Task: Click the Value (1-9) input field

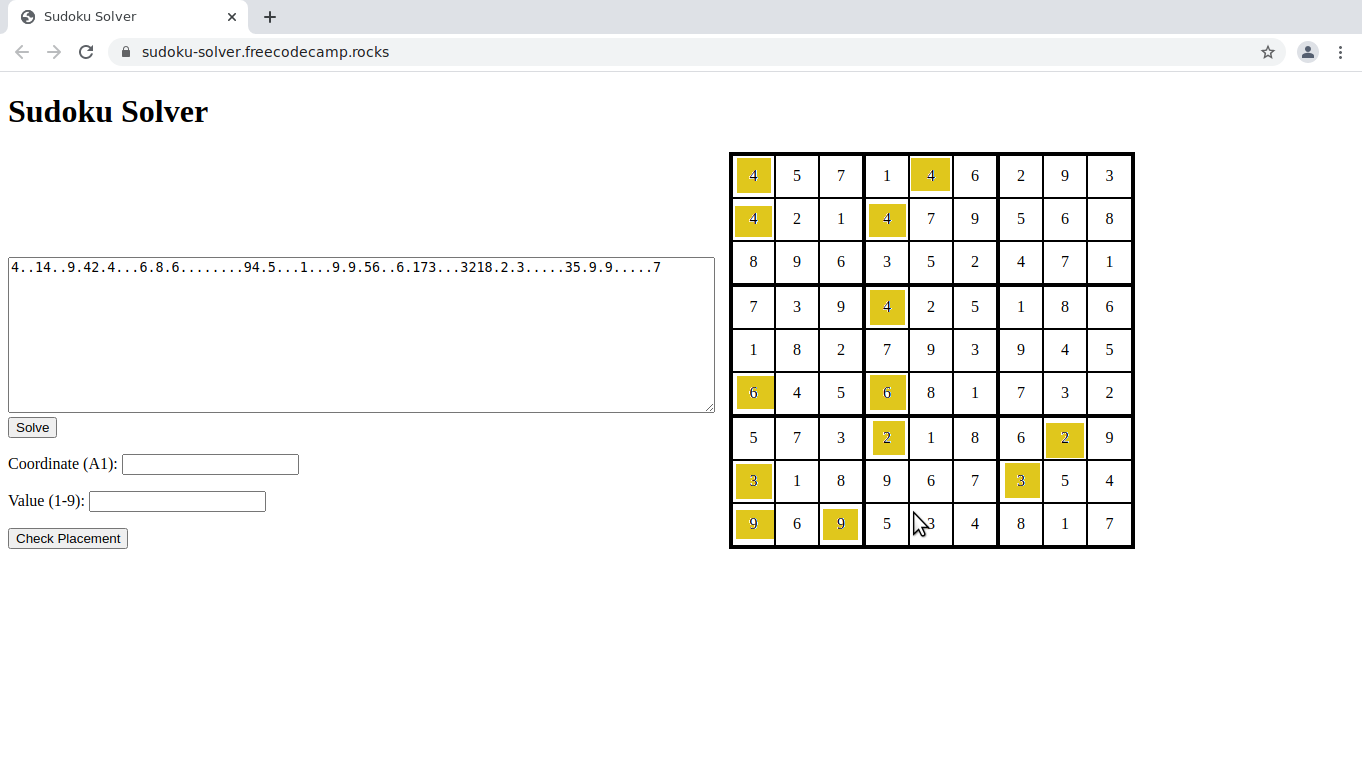Action: coord(177,501)
